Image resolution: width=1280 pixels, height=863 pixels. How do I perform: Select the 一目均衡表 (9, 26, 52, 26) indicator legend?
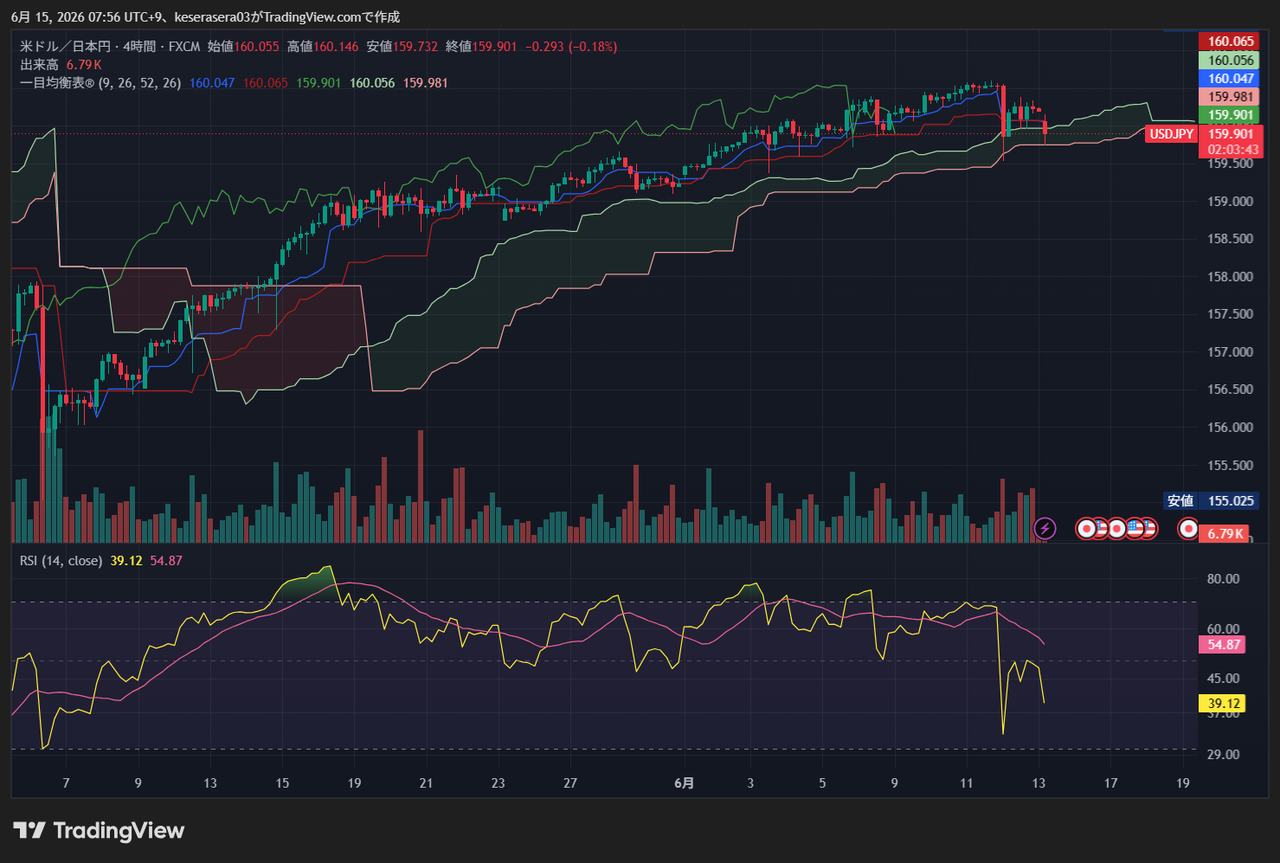click(100, 83)
